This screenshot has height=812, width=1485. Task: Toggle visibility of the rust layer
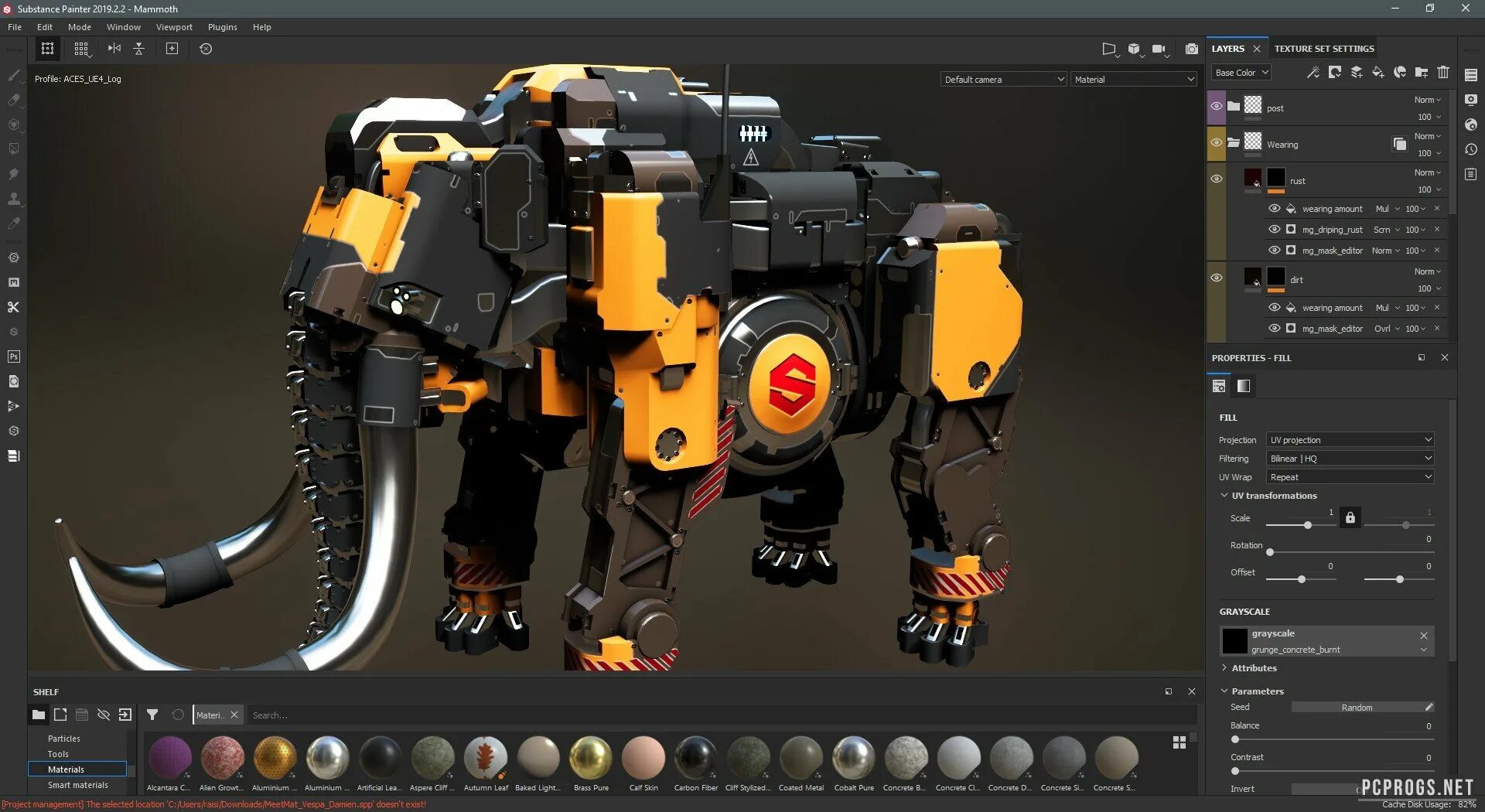click(1216, 178)
